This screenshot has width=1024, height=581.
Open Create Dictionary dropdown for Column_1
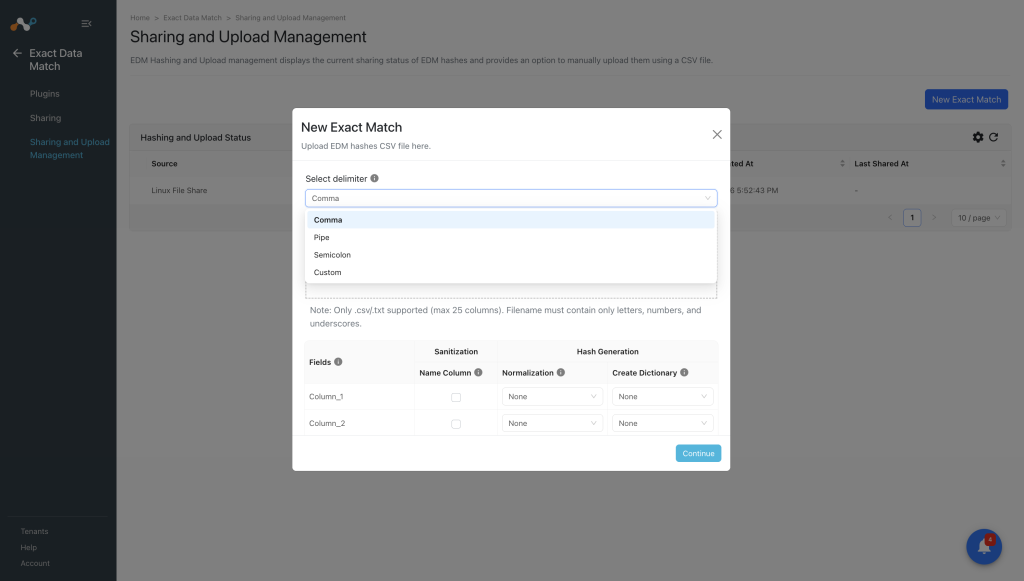pyautogui.click(x=662, y=396)
